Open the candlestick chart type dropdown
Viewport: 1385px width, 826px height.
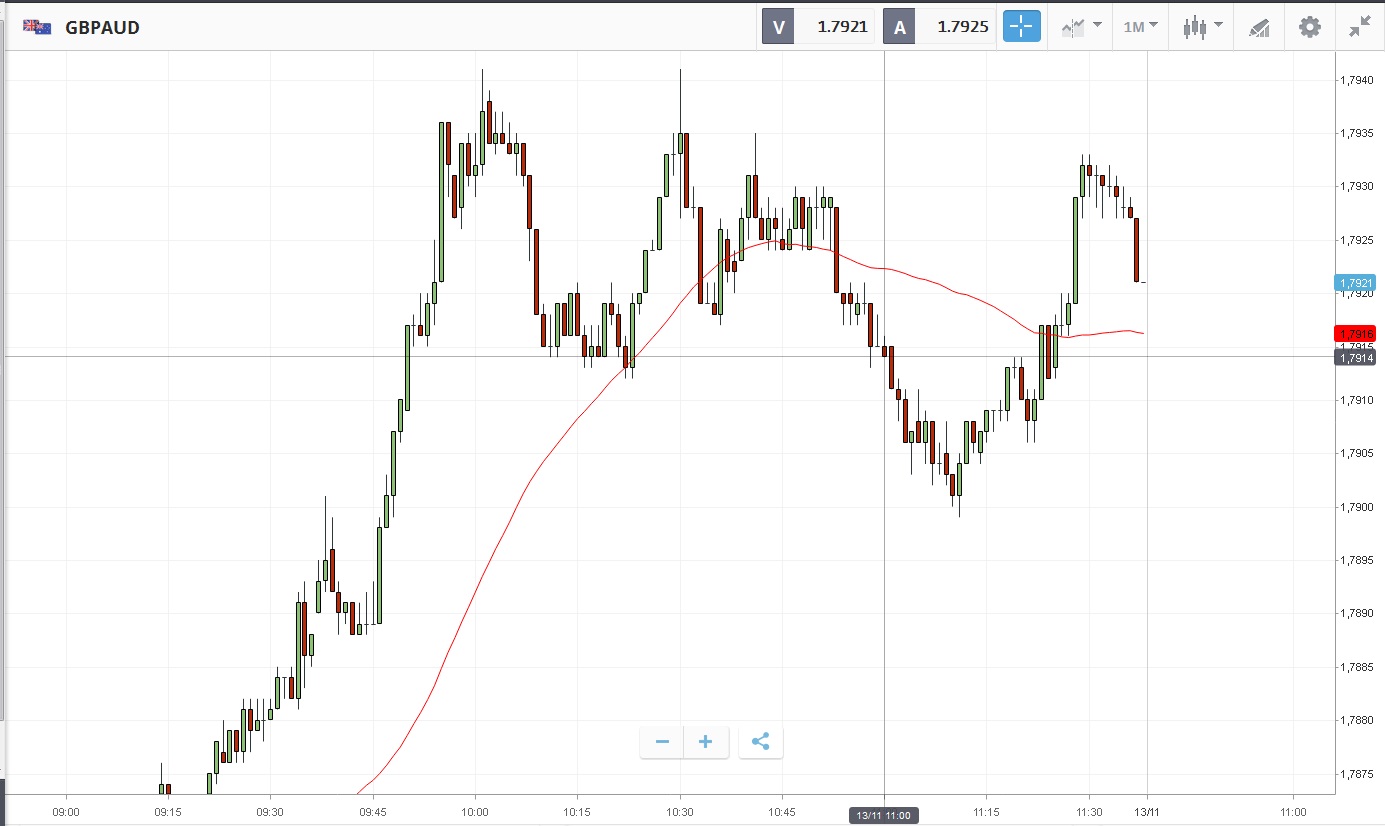[x=1202, y=27]
